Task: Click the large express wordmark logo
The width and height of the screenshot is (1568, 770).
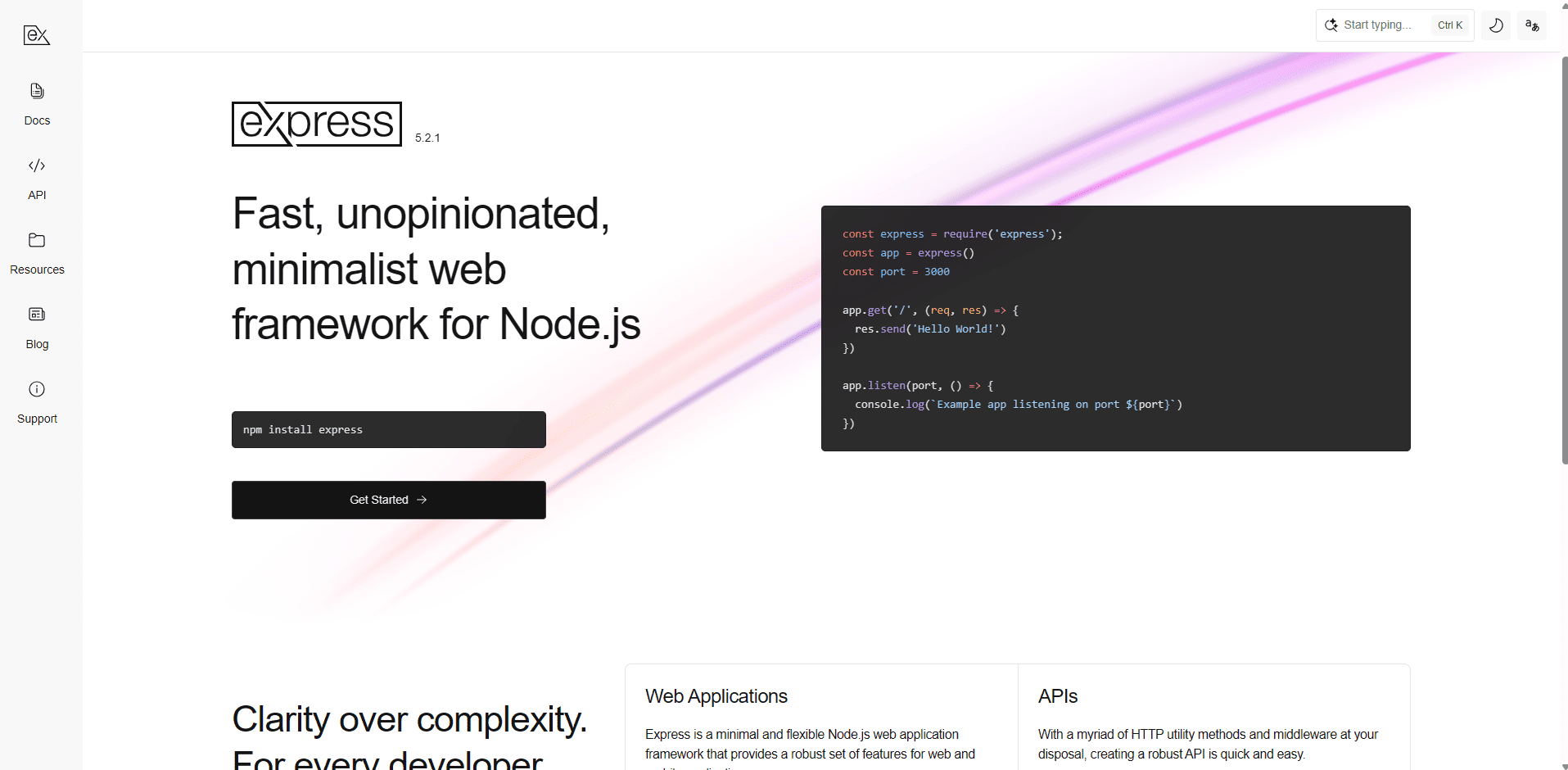Action: pos(317,124)
